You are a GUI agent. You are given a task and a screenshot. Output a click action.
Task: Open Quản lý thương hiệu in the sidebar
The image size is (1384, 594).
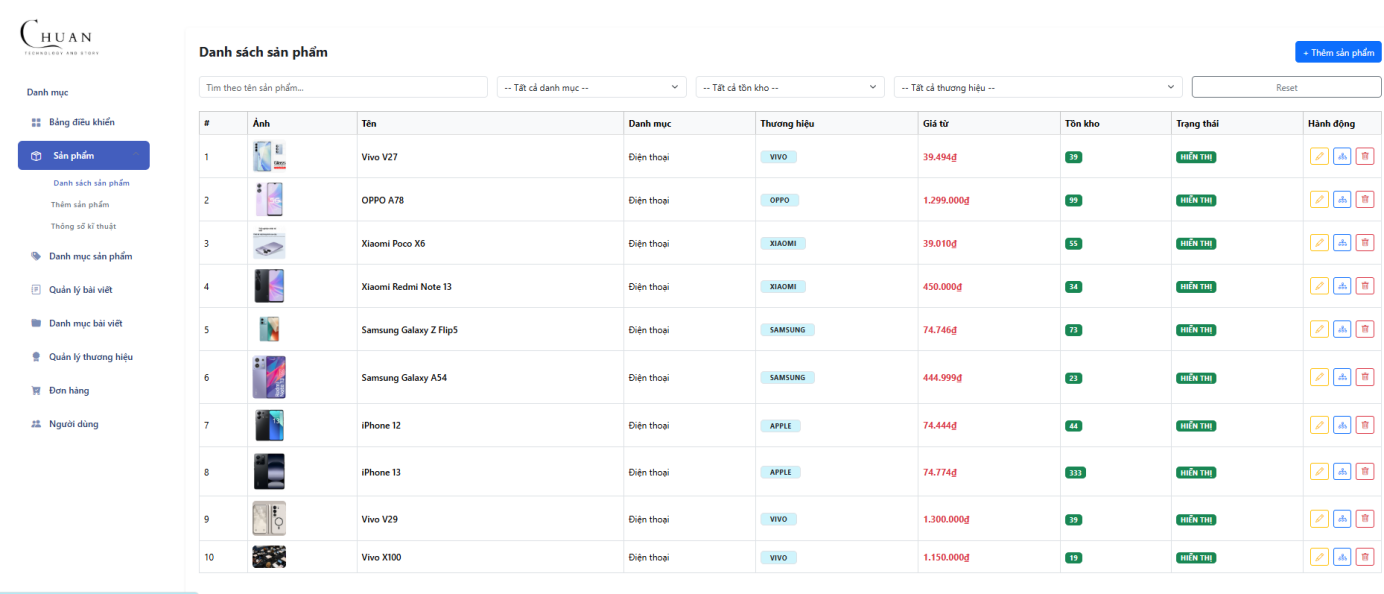pos(90,357)
